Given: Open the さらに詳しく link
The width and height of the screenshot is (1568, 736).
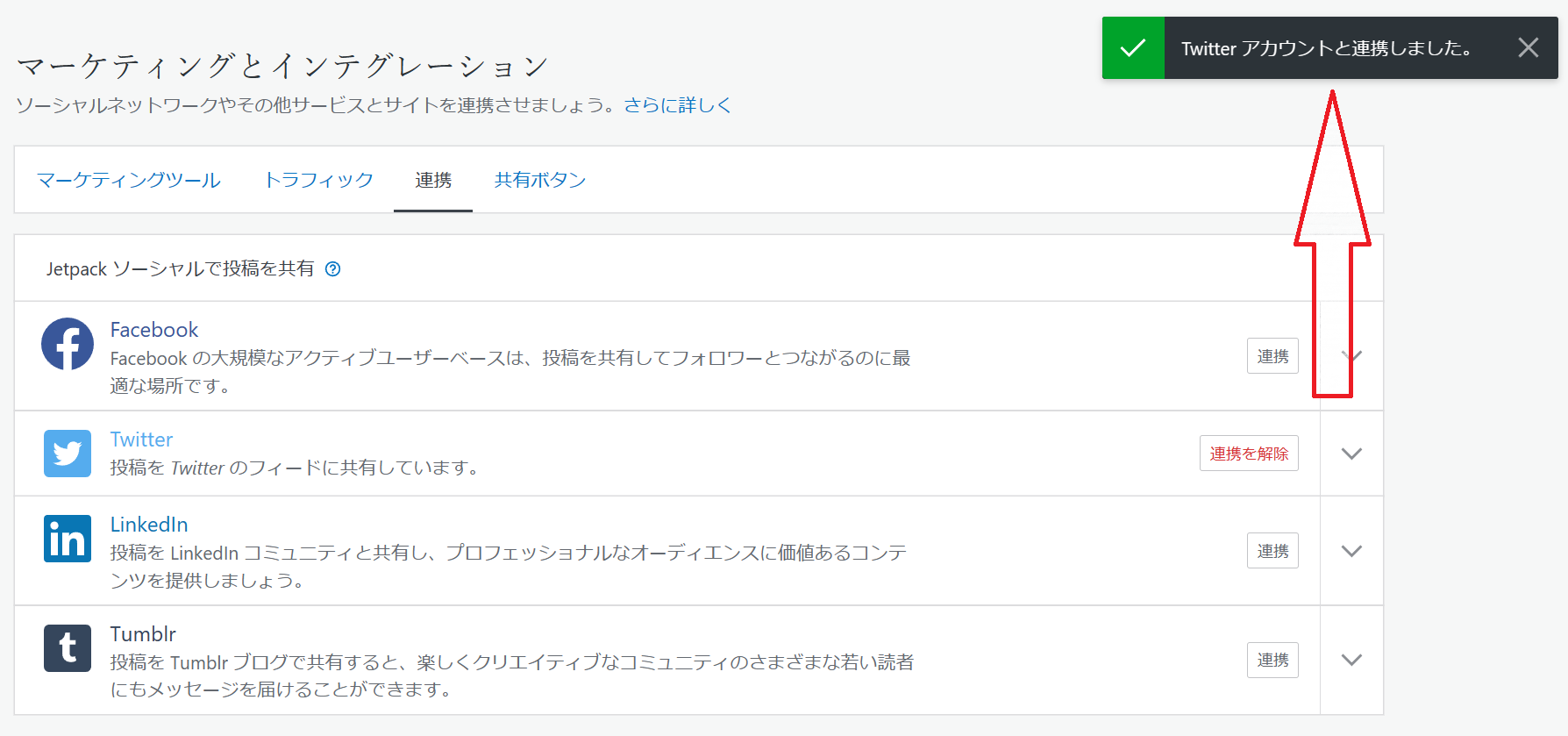Looking at the screenshot, I should click(677, 105).
